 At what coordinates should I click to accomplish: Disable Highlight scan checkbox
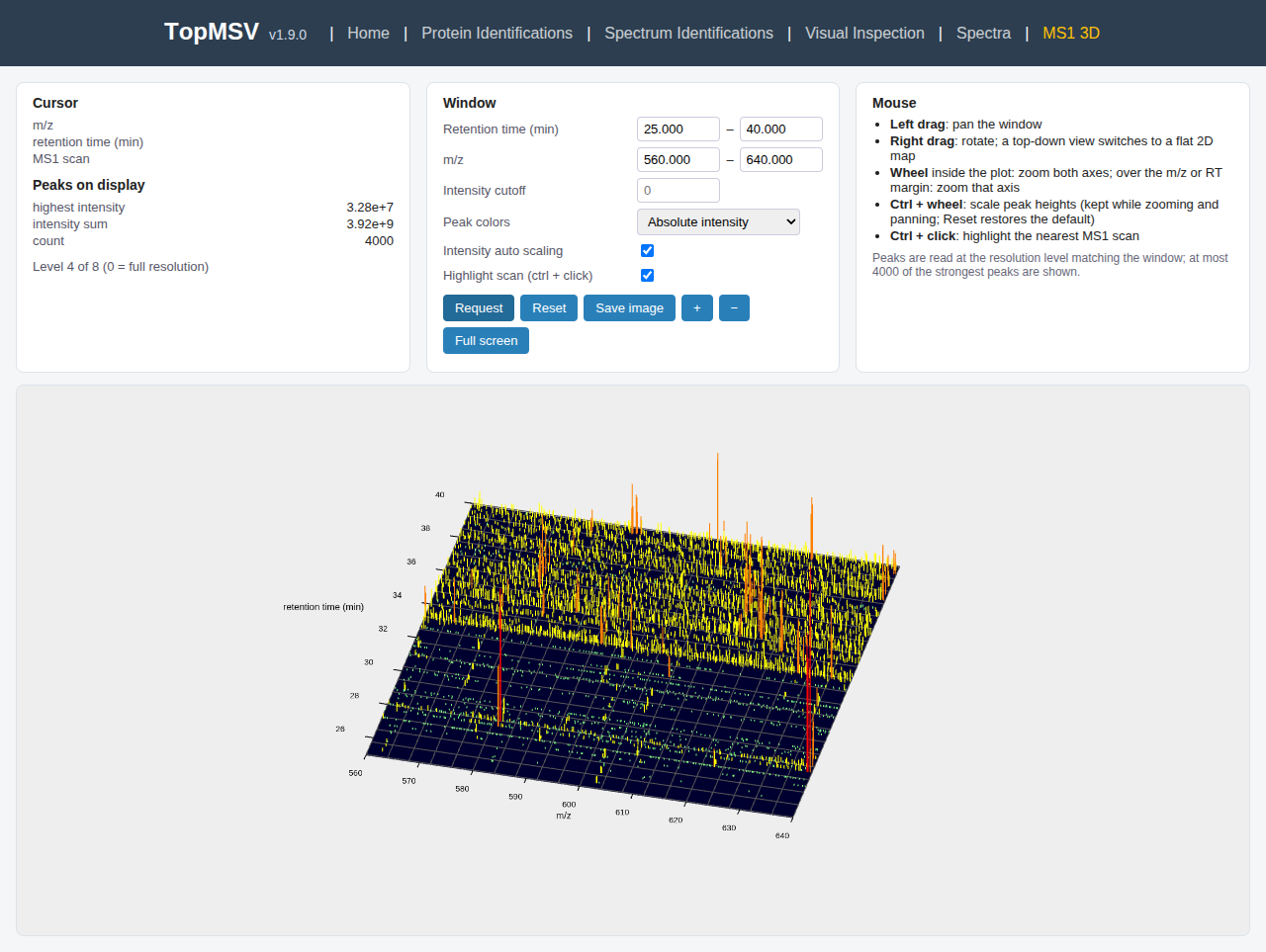(648, 276)
